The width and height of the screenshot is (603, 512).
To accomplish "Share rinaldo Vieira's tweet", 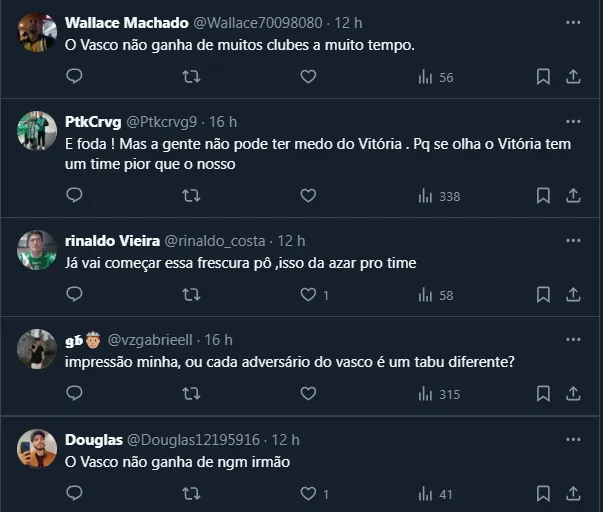I will pos(573,295).
